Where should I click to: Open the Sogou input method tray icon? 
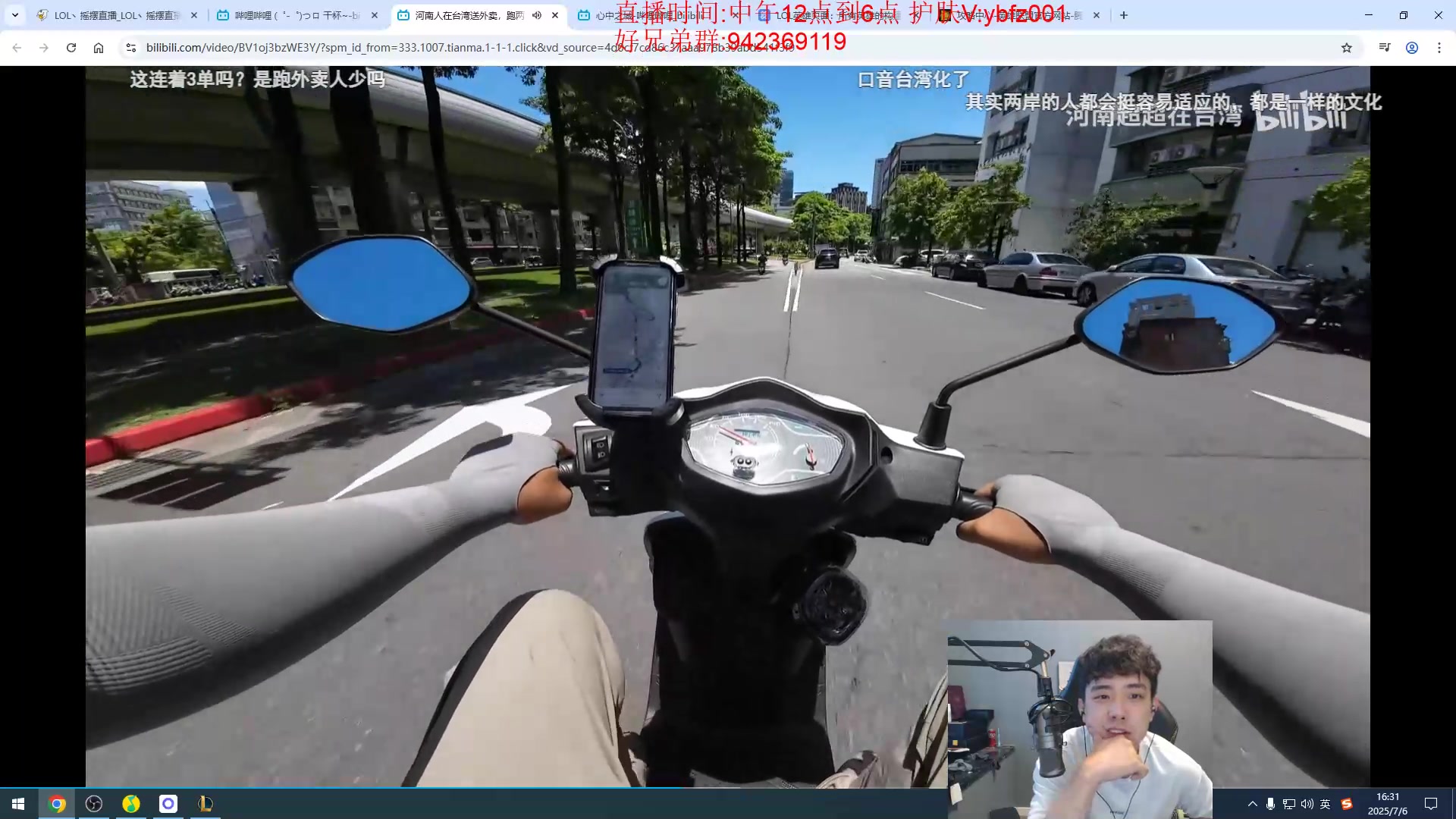(x=1347, y=804)
